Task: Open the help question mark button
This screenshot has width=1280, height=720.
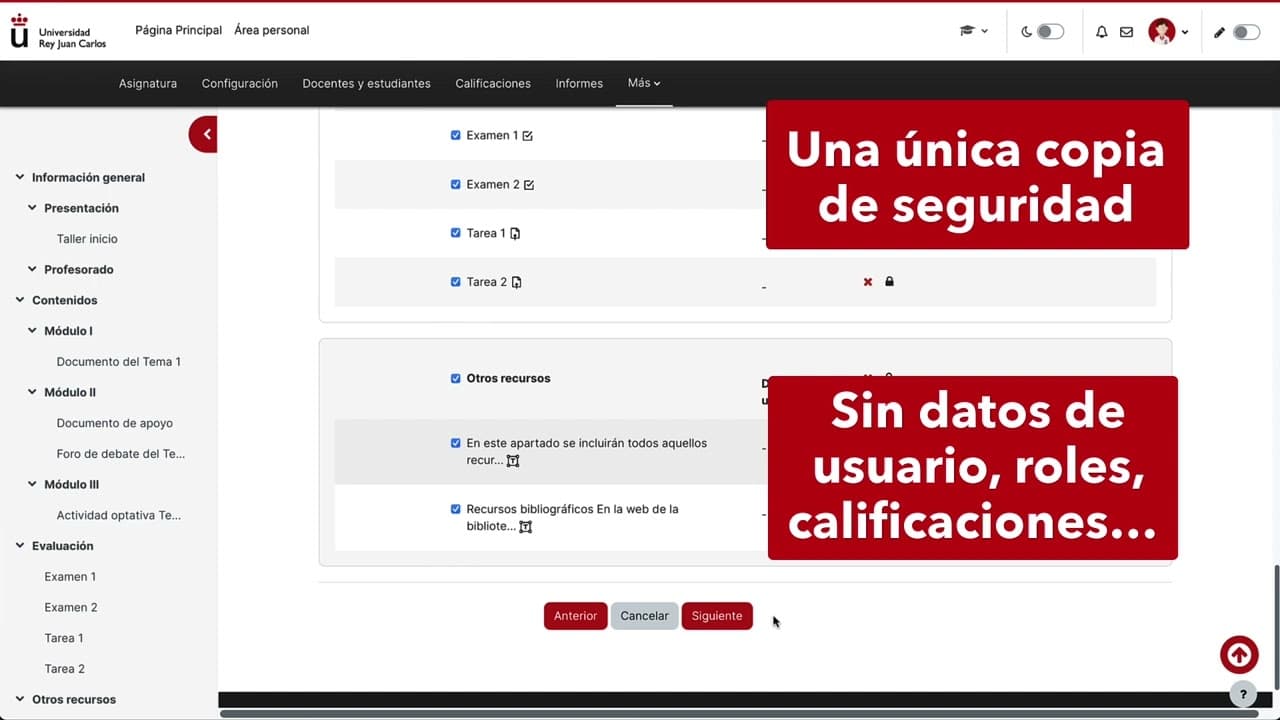Action: point(1243,694)
